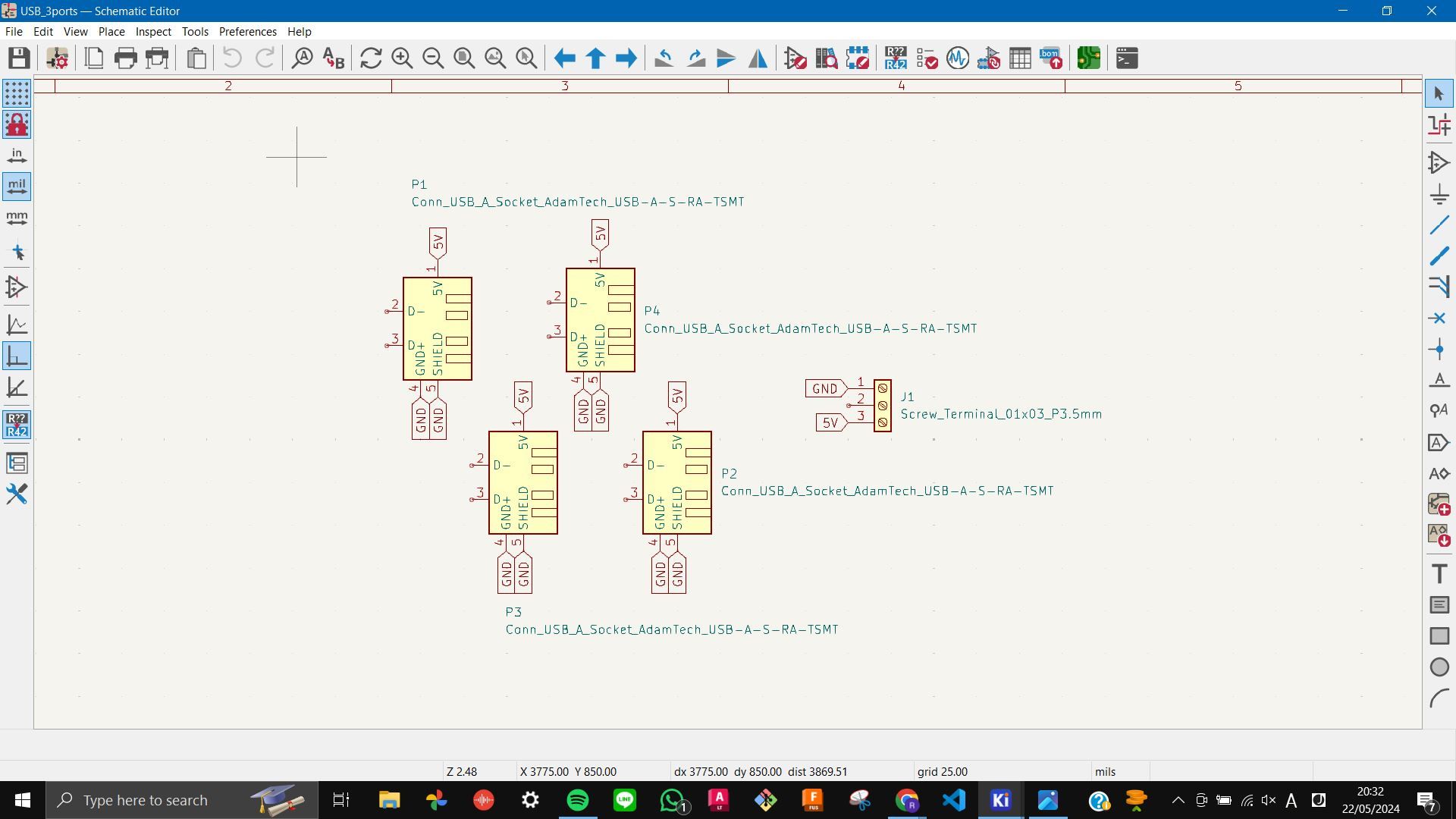Select the Add Symbol tool

pos(1439,162)
